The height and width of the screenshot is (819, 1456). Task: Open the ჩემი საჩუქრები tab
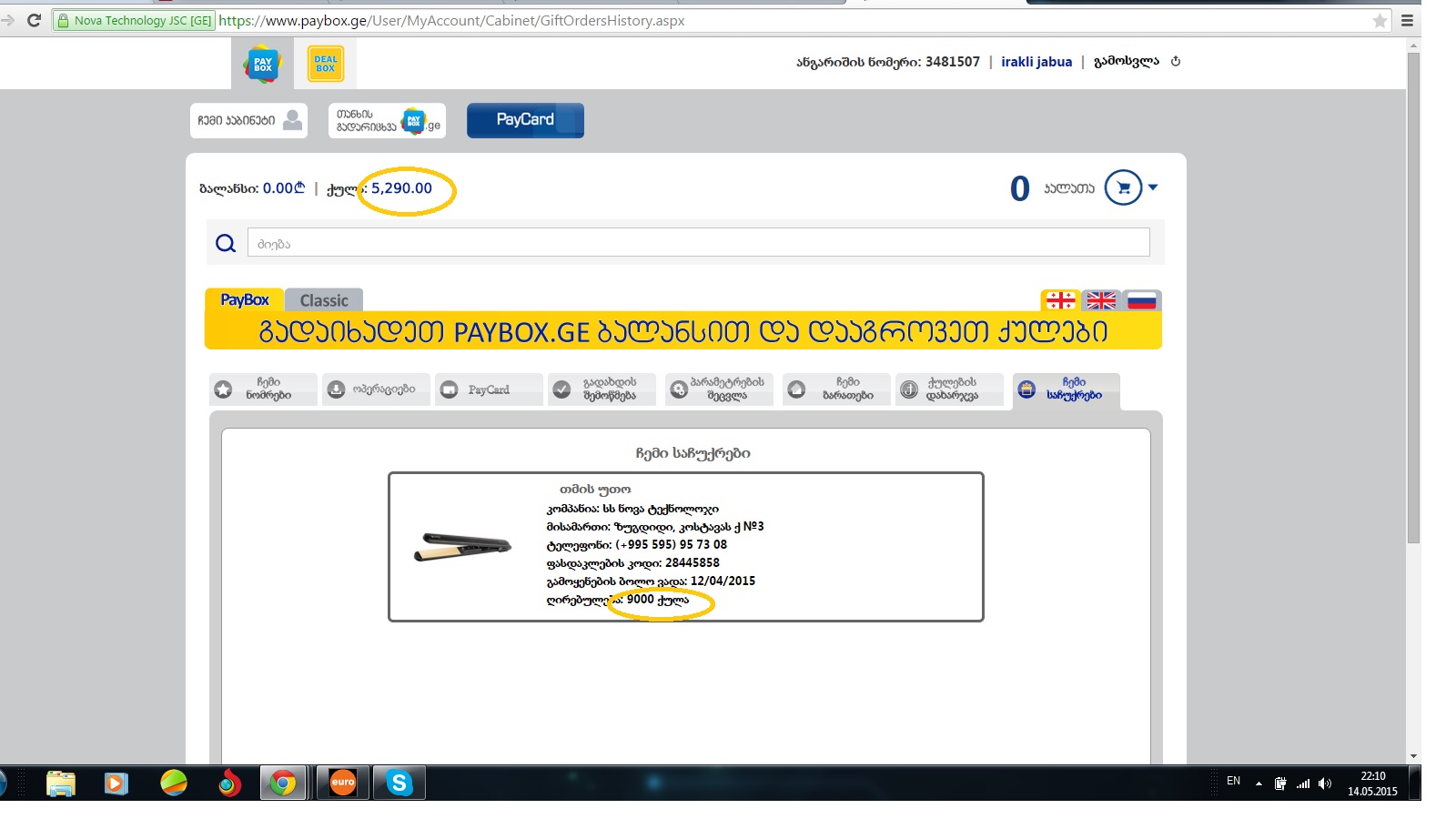pyautogui.click(x=1067, y=390)
